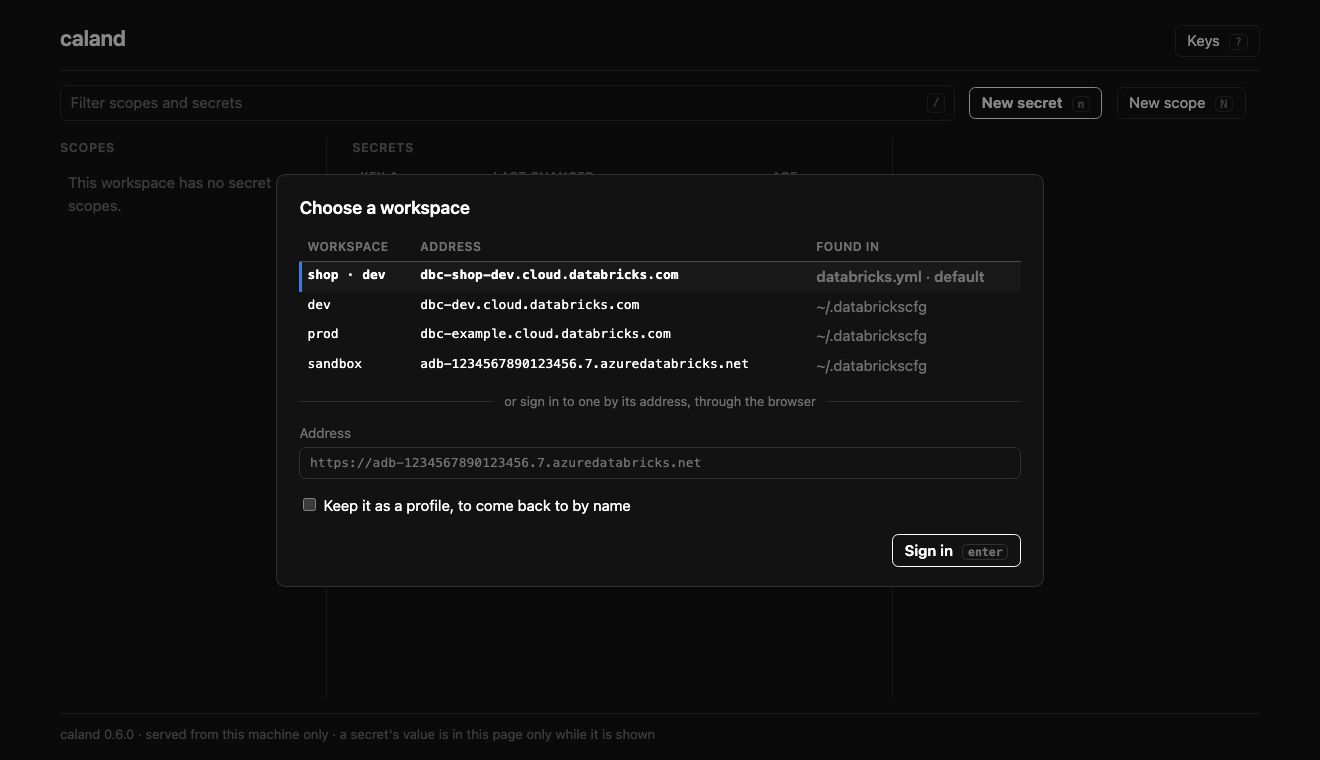This screenshot has height=760, width=1320.
Task: Click the azuredatabricks.net address in the sandbox row
Action: coord(585,364)
